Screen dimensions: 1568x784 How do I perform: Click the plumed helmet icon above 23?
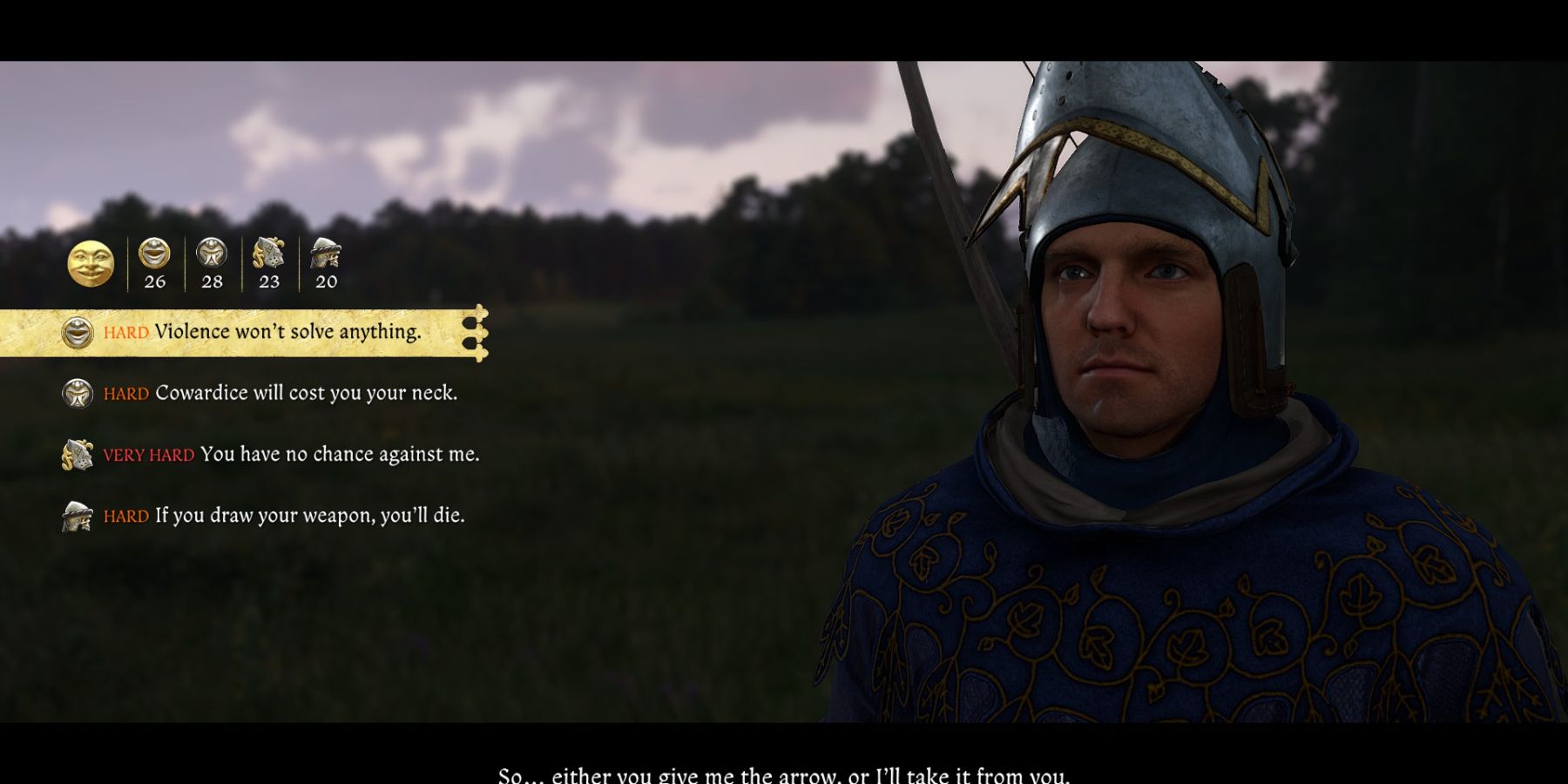268,253
